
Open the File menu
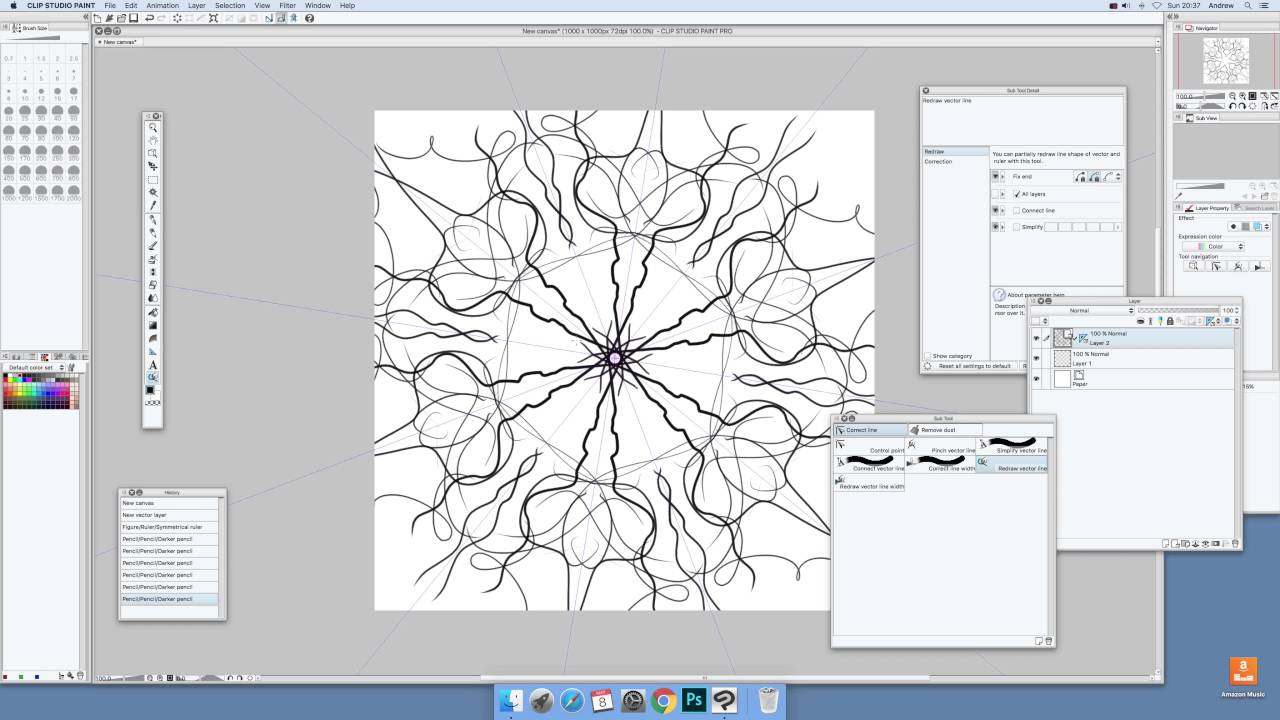[110, 5]
